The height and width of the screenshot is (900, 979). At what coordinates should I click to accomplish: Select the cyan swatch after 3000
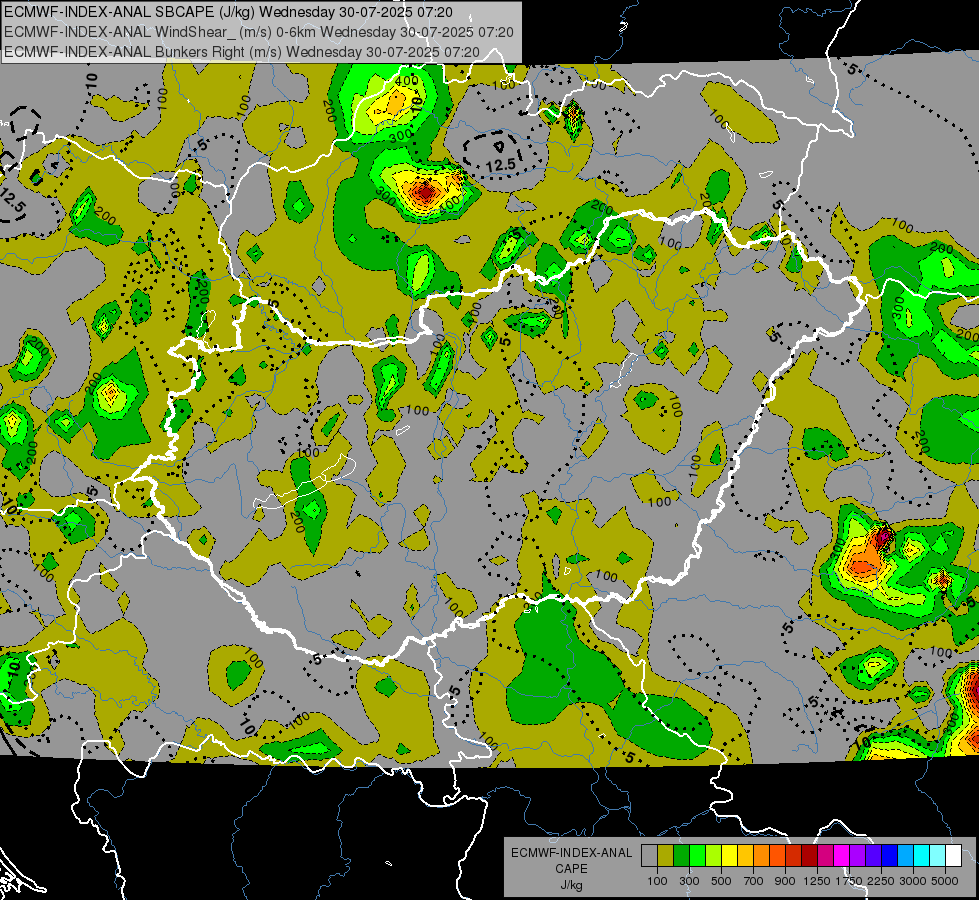(x=922, y=856)
